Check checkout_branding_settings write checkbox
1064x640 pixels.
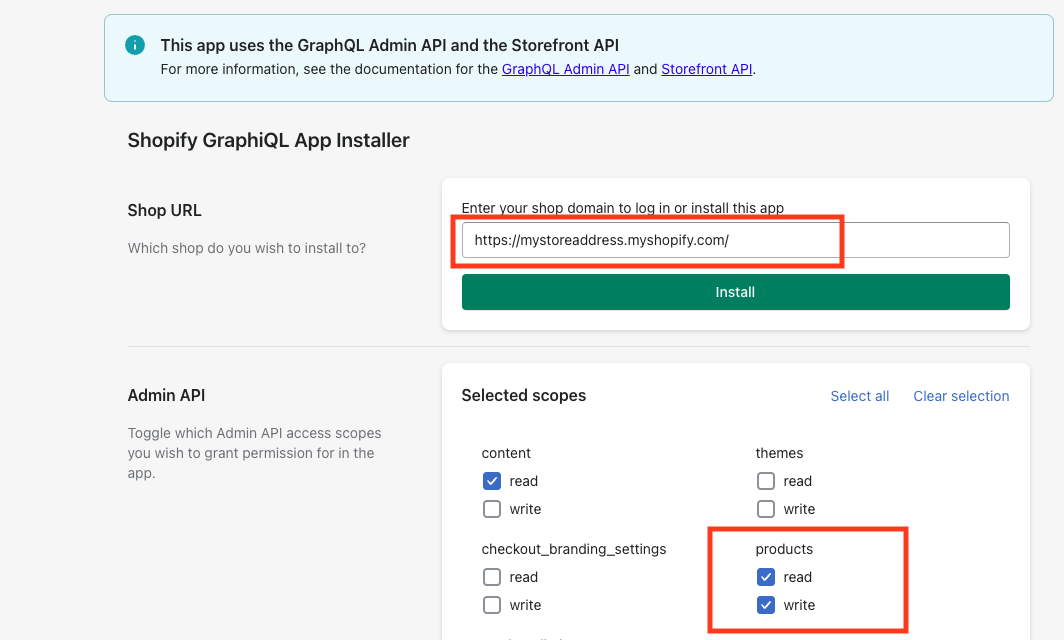tap(492, 605)
